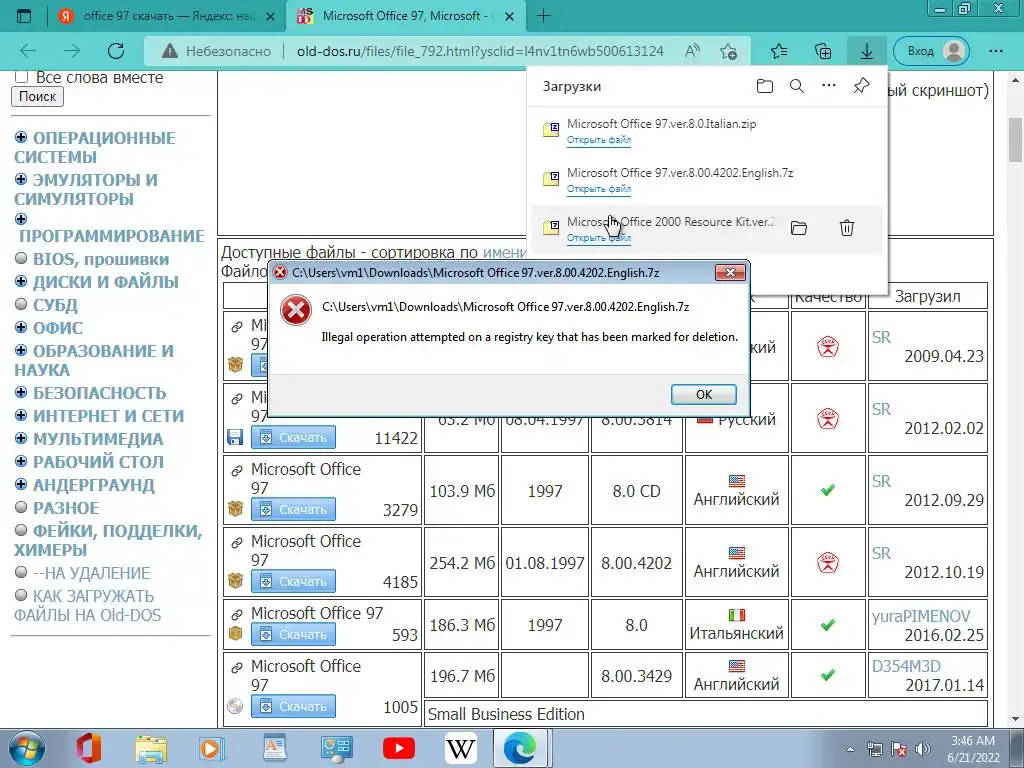Click link icon beside 103.9 Мб Office 97

(x=237, y=470)
